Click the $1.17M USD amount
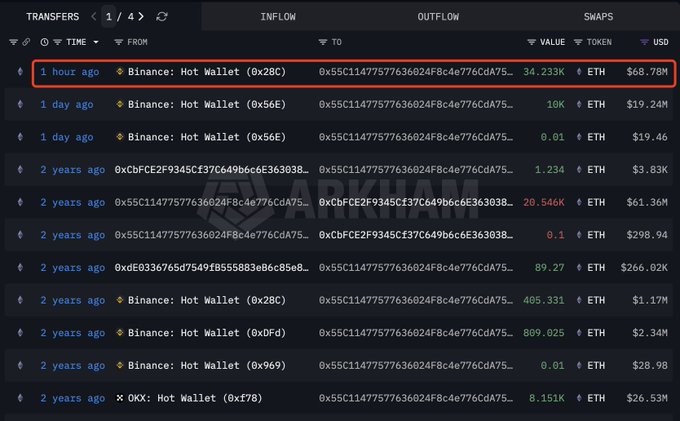This screenshot has height=421, width=680. [650, 300]
